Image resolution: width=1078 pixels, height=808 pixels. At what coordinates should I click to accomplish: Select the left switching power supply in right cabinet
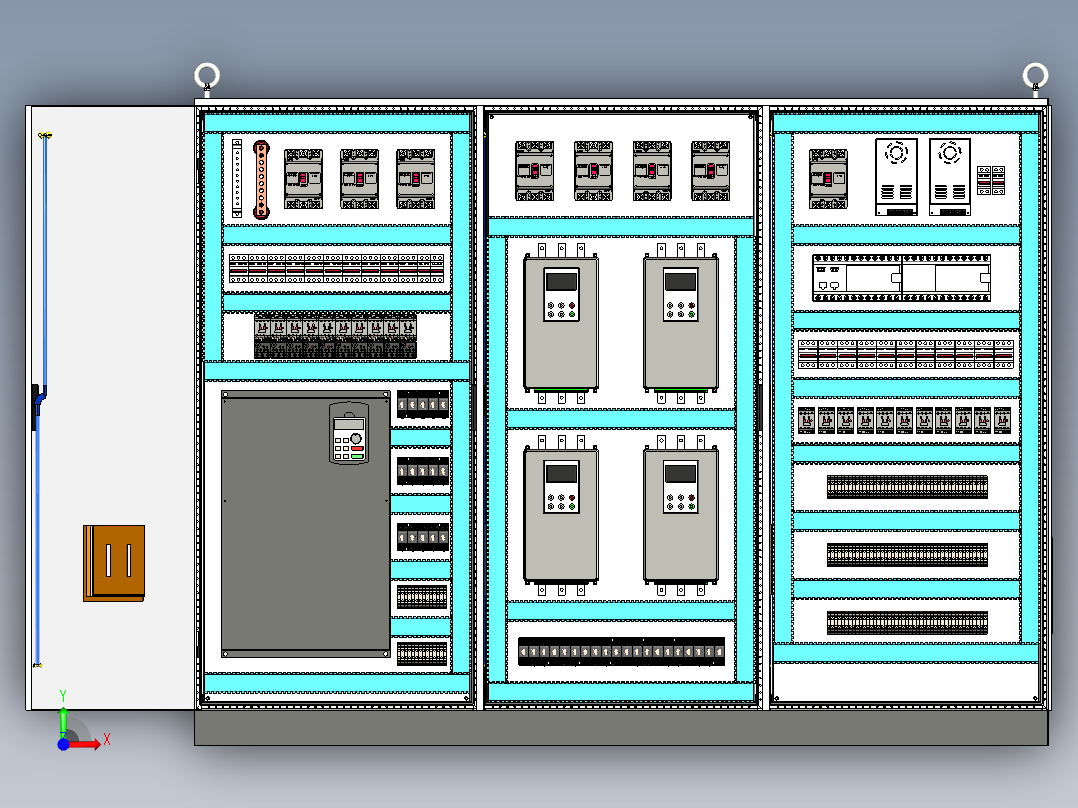point(896,177)
